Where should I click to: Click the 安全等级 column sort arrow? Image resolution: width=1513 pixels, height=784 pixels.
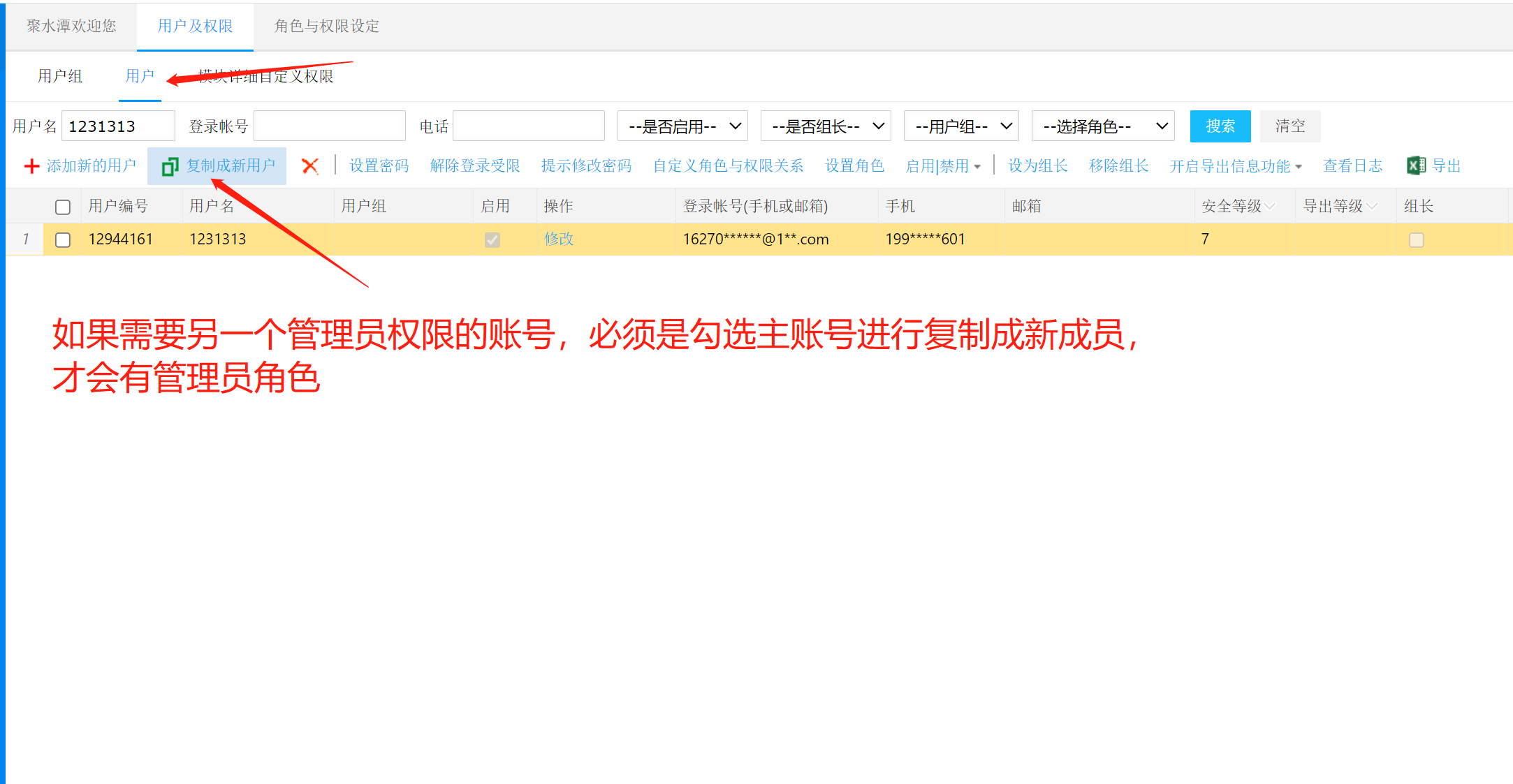point(1270,206)
